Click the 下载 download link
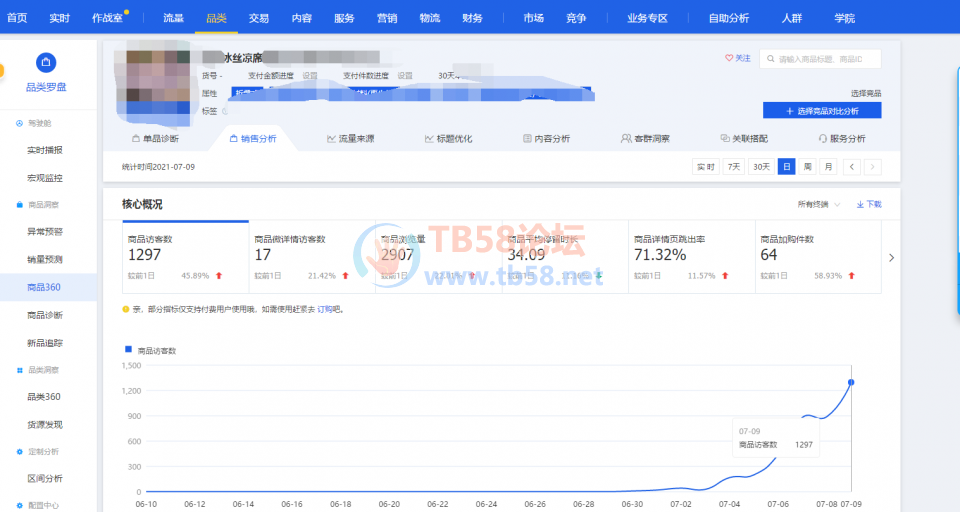 (869, 204)
